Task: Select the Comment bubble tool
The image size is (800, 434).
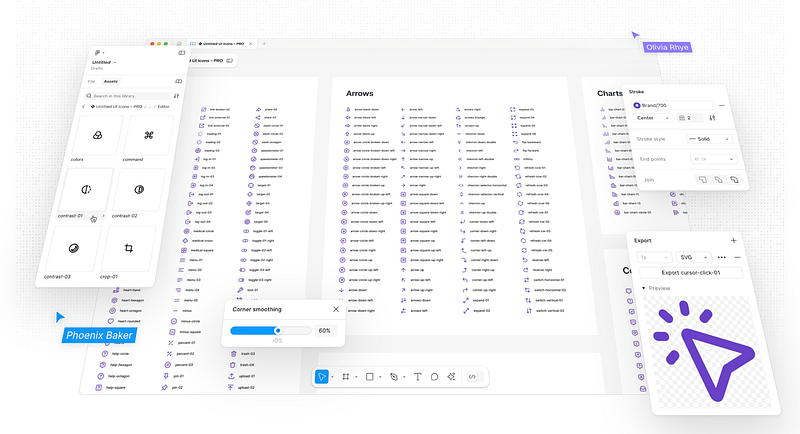Action: click(x=434, y=377)
